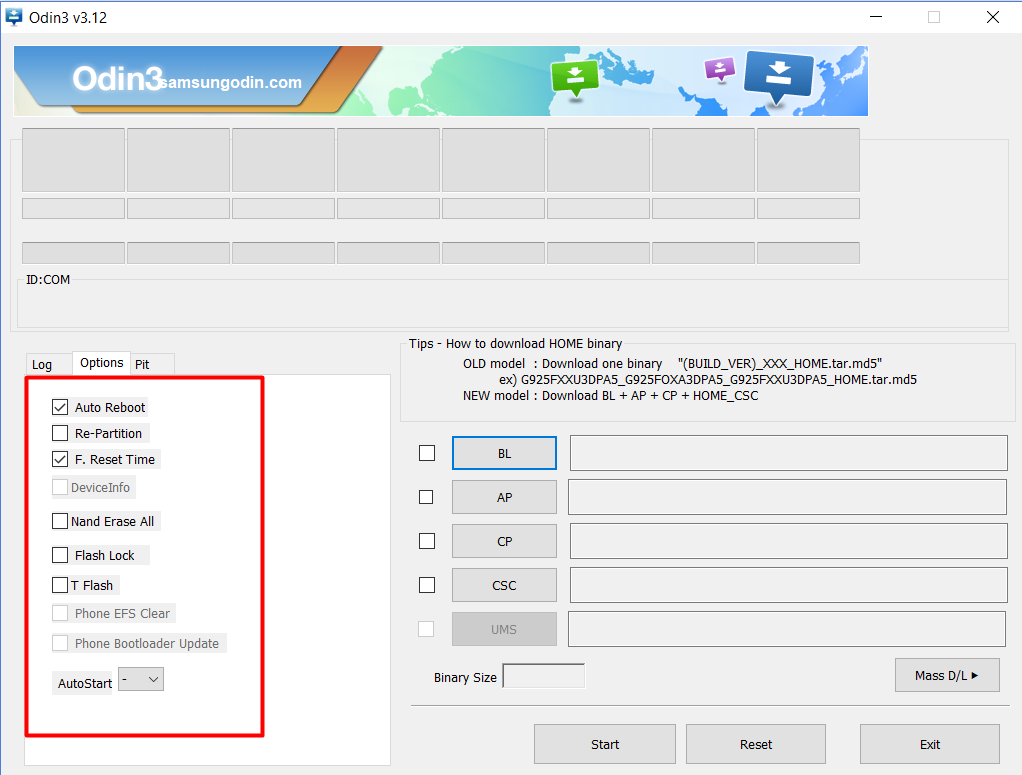The width and height of the screenshot is (1022, 775).
Task: Click the "ID:COM" label
Action: [x=48, y=280]
